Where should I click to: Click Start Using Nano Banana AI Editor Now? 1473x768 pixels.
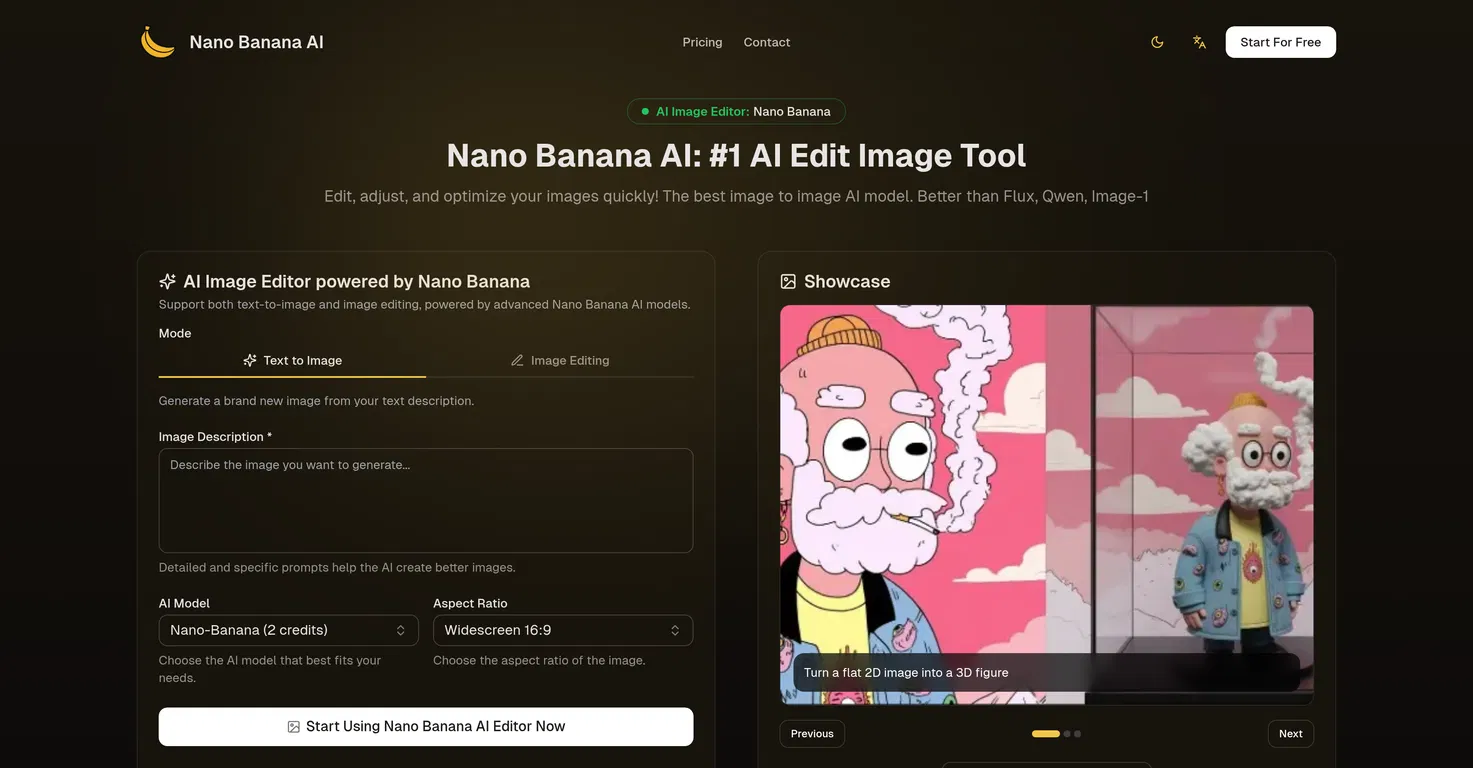425,726
